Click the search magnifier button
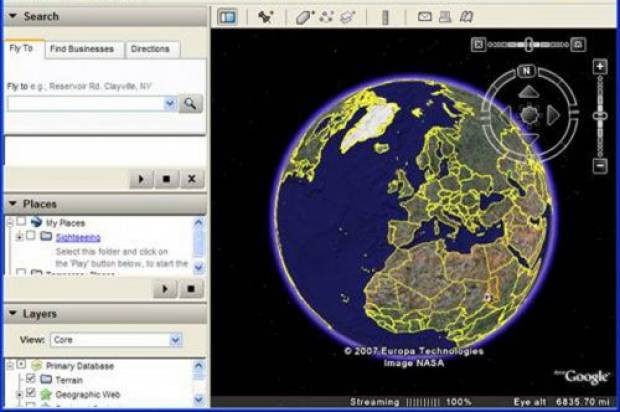Viewport: 620px width, 412px height. point(191,104)
